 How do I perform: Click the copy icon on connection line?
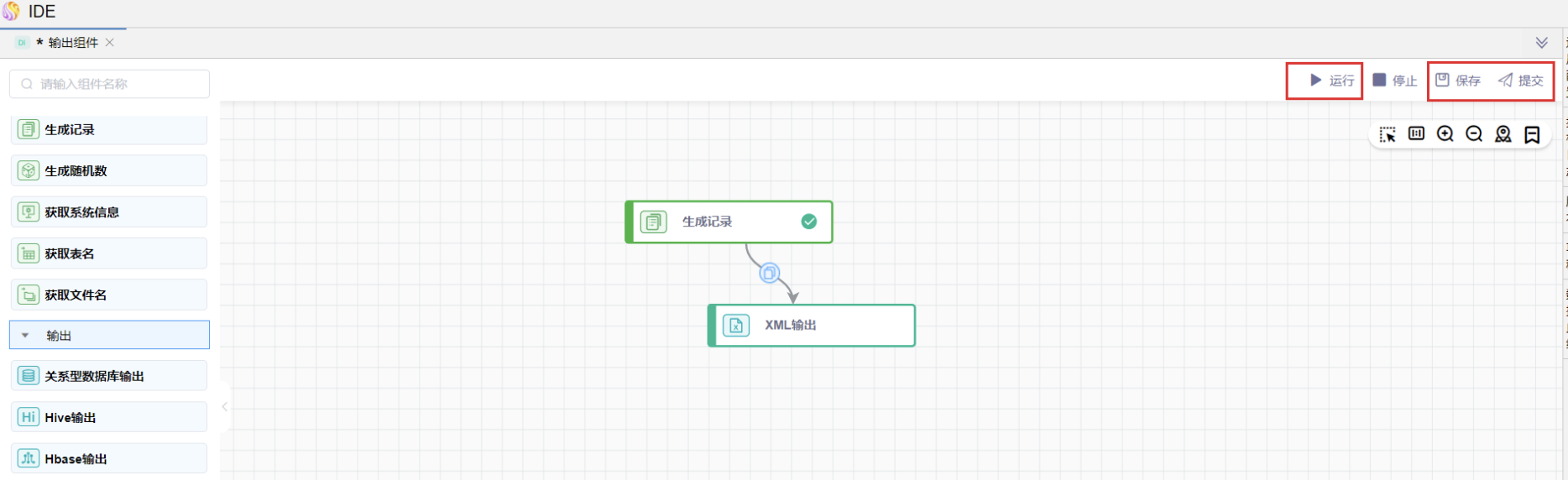coord(769,274)
